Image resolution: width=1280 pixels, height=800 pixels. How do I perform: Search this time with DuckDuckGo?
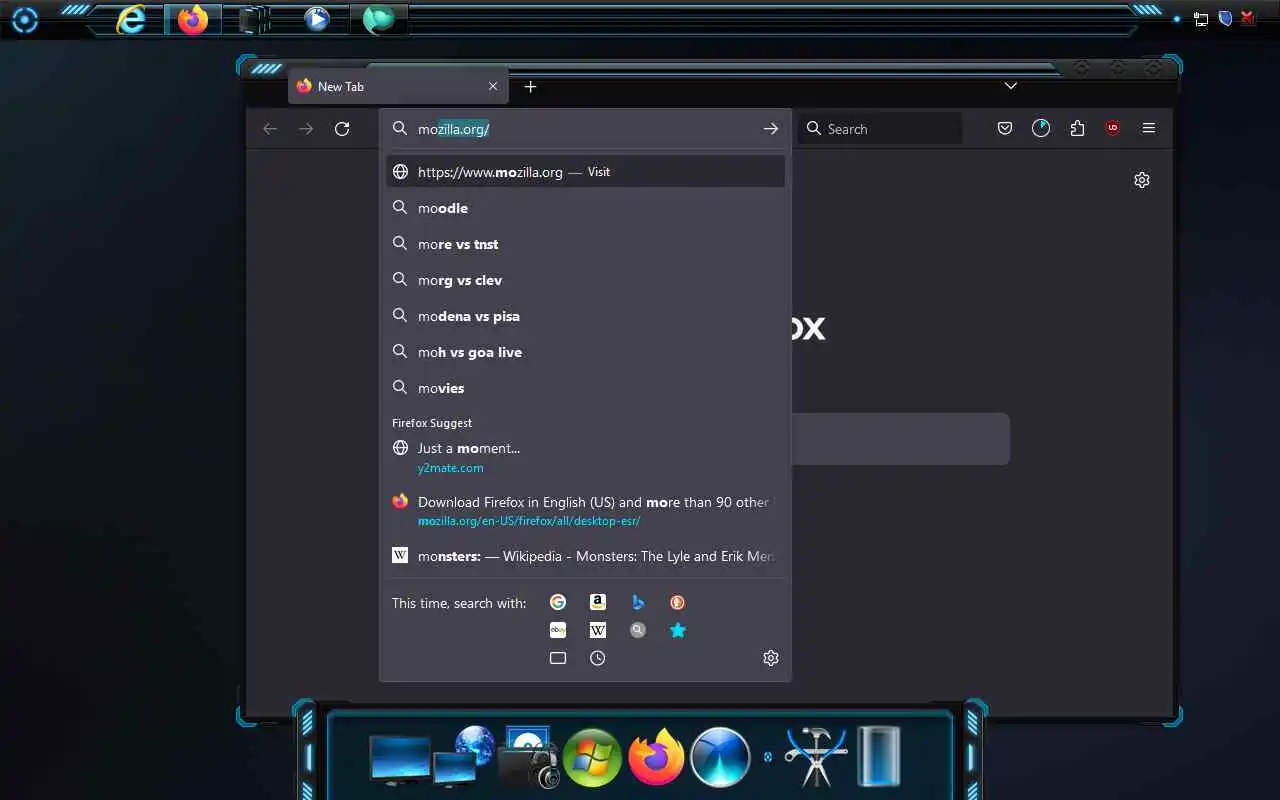click(678, 602)
